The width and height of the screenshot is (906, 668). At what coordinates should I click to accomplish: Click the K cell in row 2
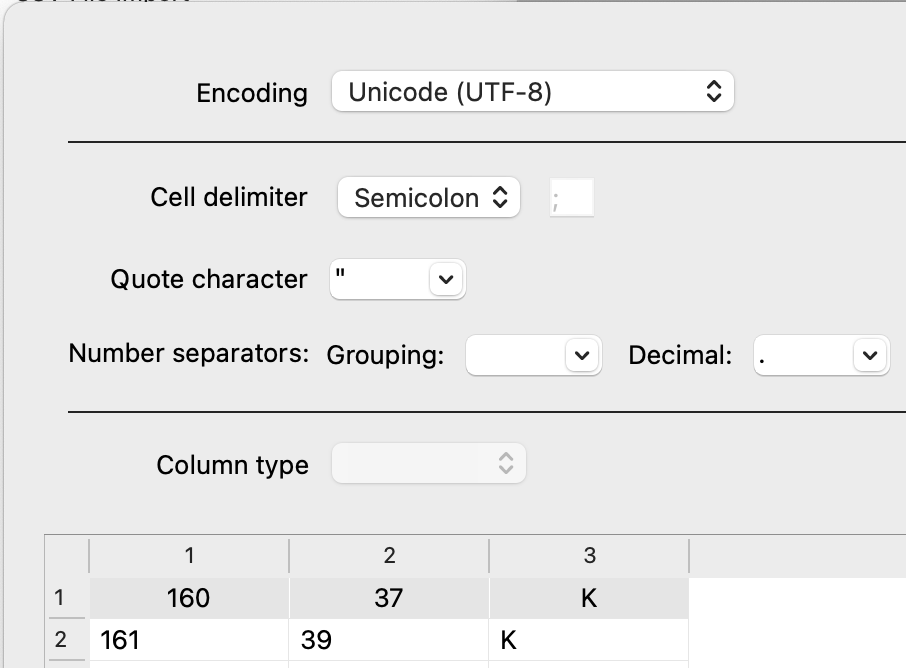click(x=589, y=640)
